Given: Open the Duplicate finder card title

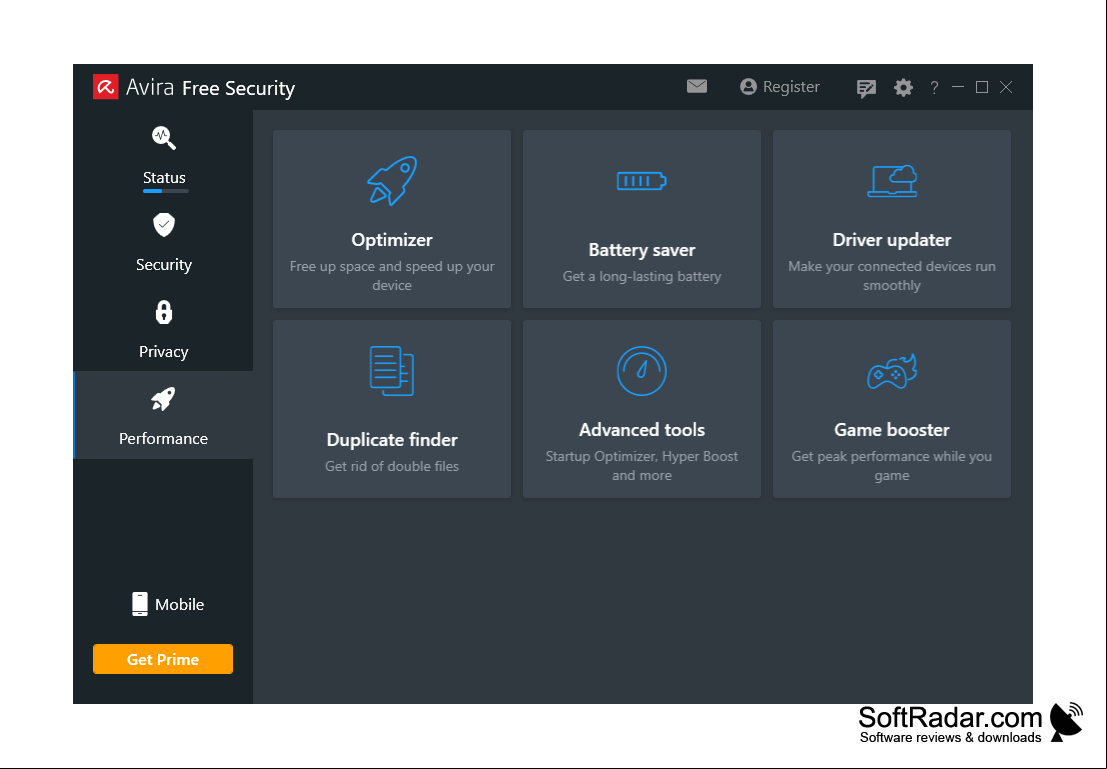Looking at the screenshot, I should tap(392, 439).
